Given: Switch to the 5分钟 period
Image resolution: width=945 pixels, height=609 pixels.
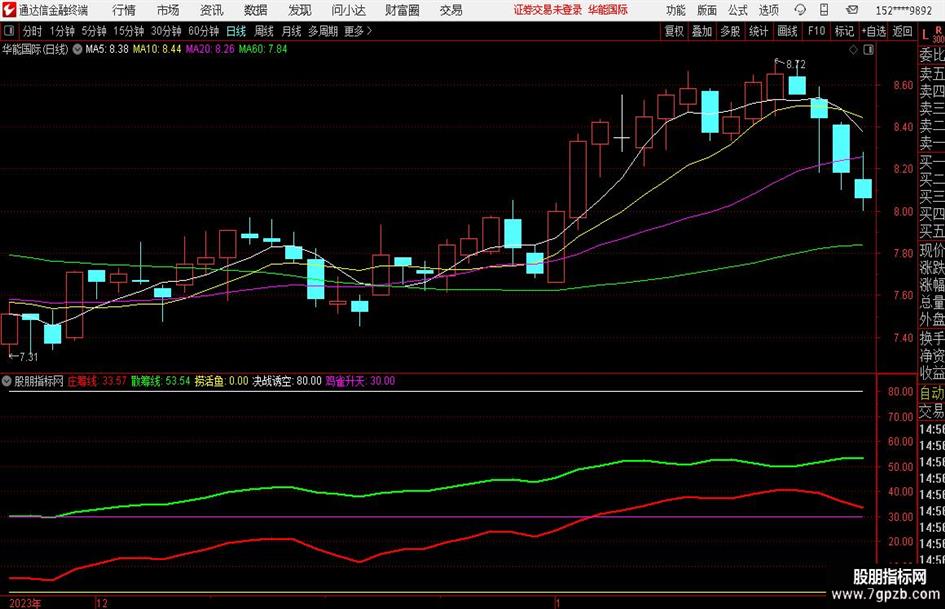Looking at the screenshot, I should [x=94, y=31].
